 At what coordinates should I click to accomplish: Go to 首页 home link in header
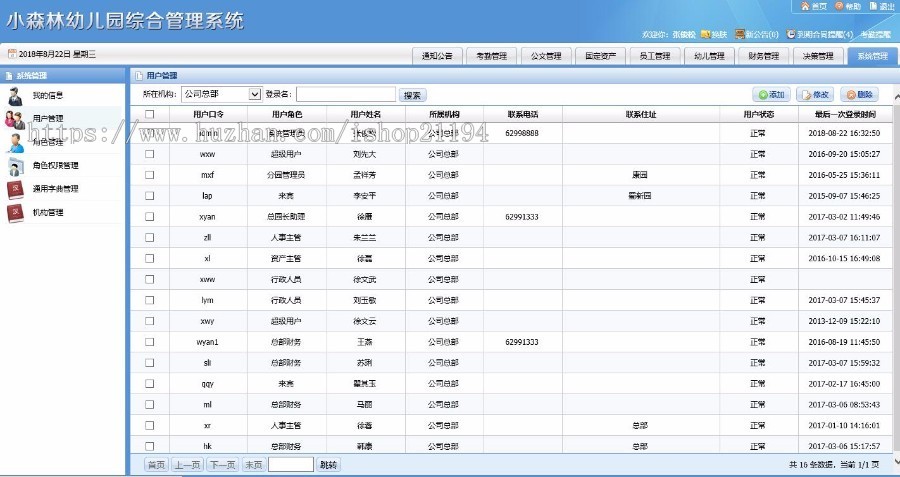point(814,6)
